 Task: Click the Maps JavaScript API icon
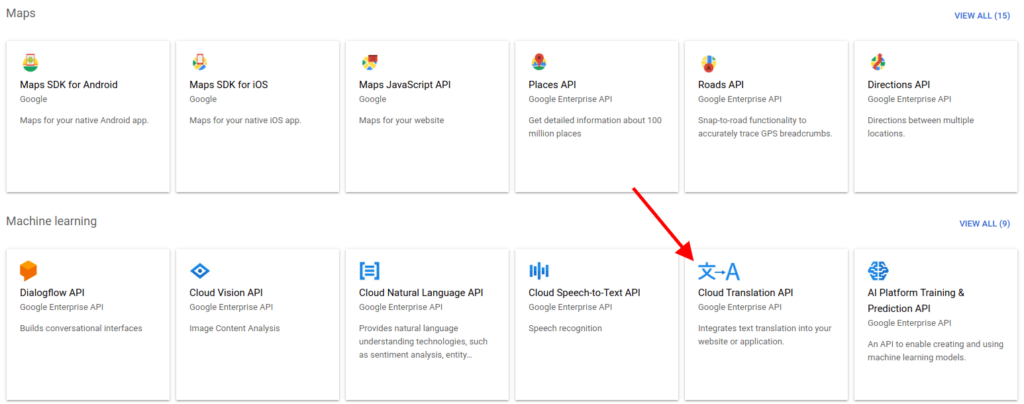(x=369, y=63)
